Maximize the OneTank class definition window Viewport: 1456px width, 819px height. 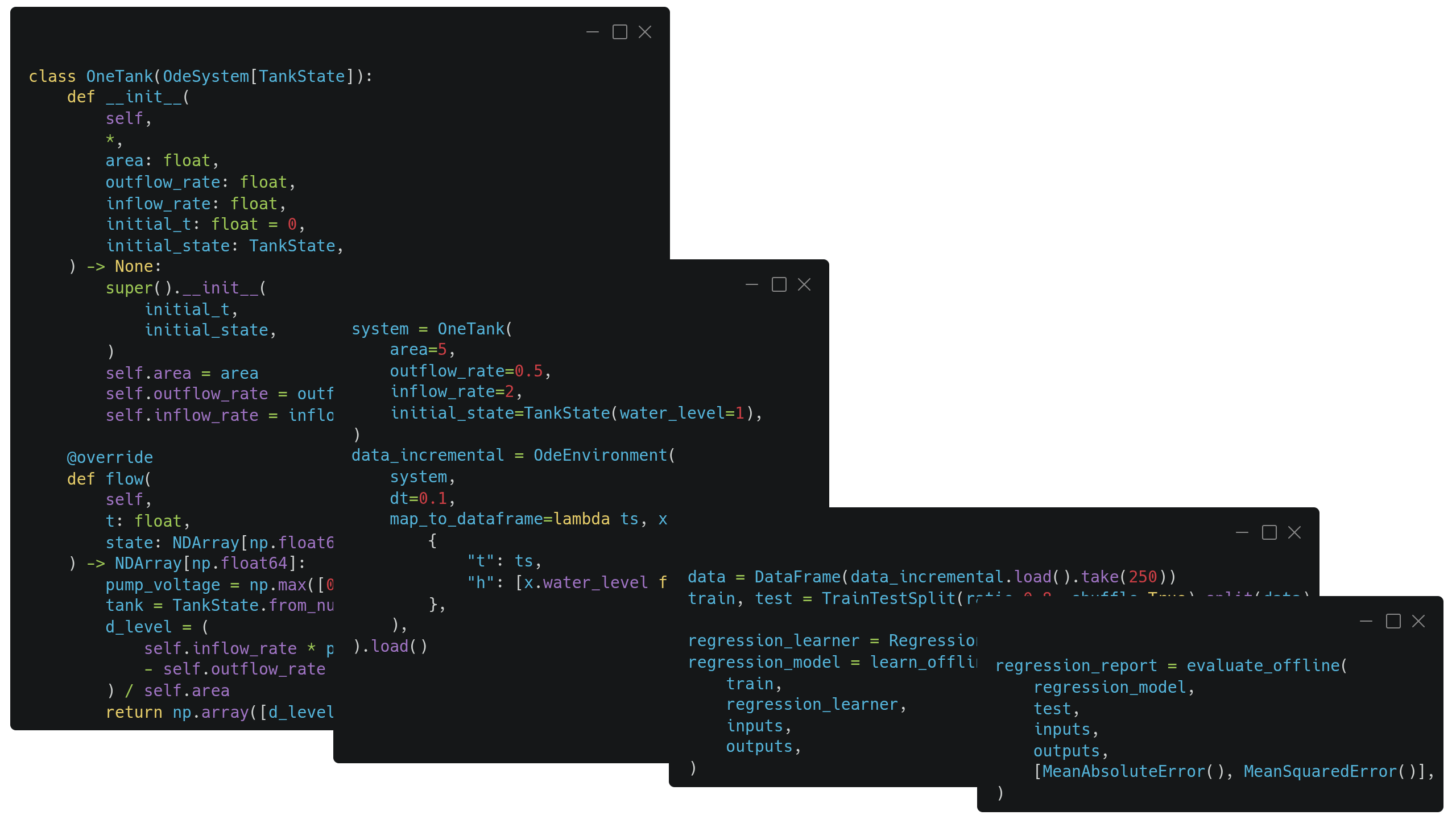[619, 32]
